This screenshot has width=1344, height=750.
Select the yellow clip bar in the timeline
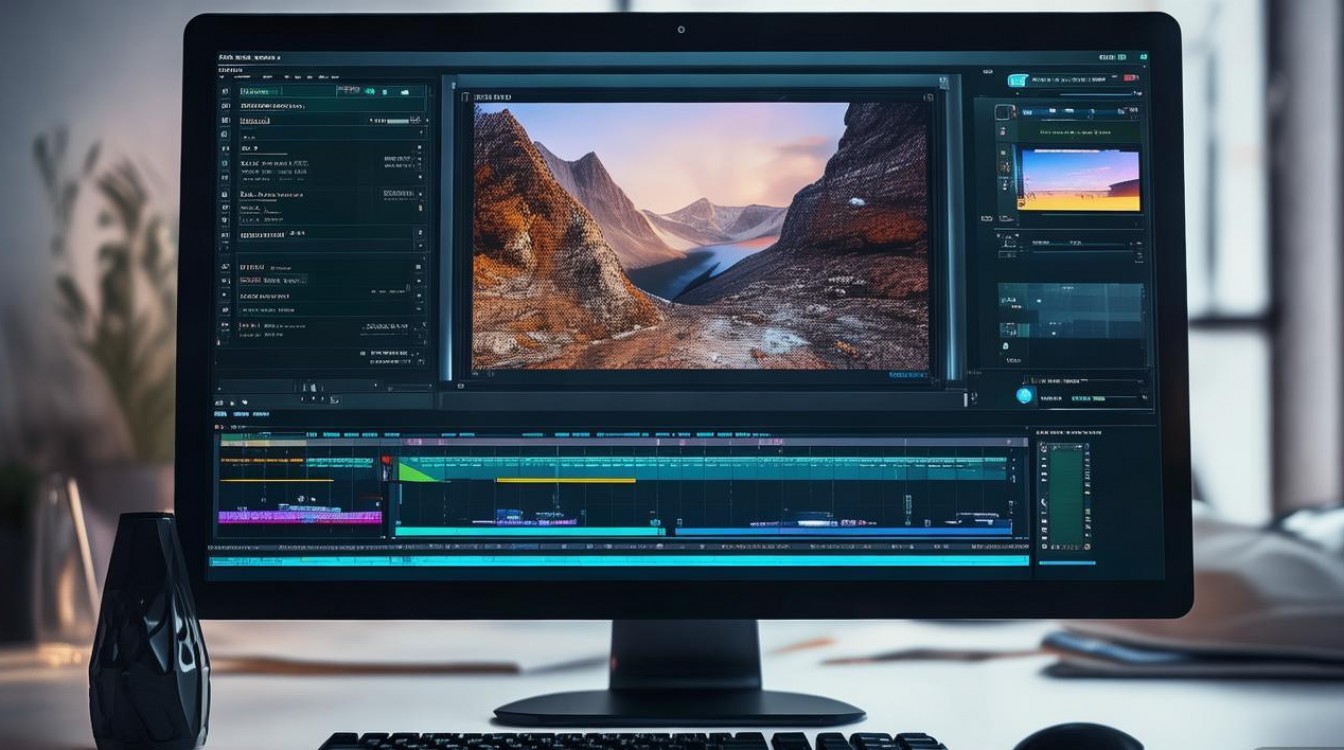coord(565,481)
